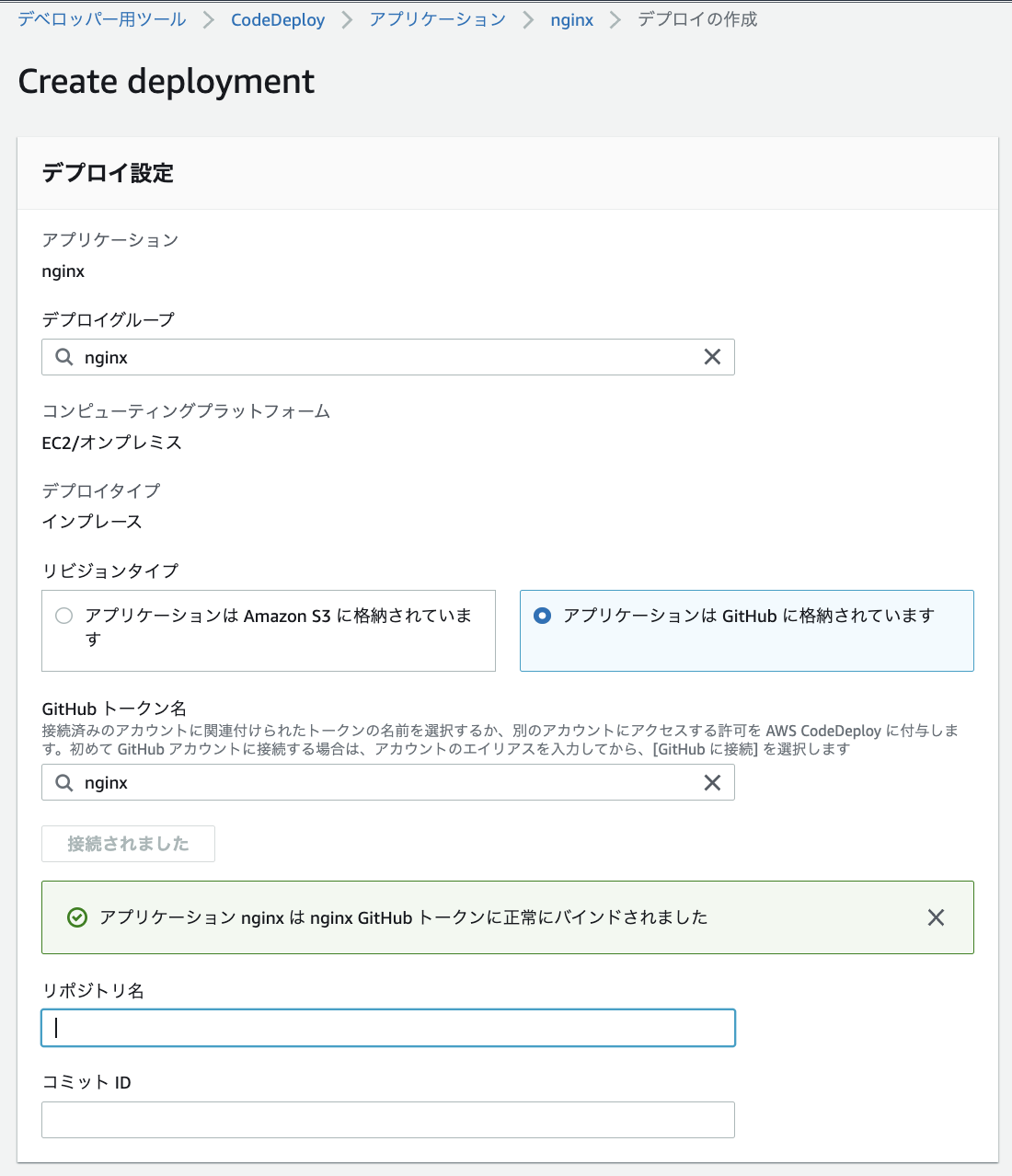Click the search icon in the deployment group field

[x=63, y=357]
